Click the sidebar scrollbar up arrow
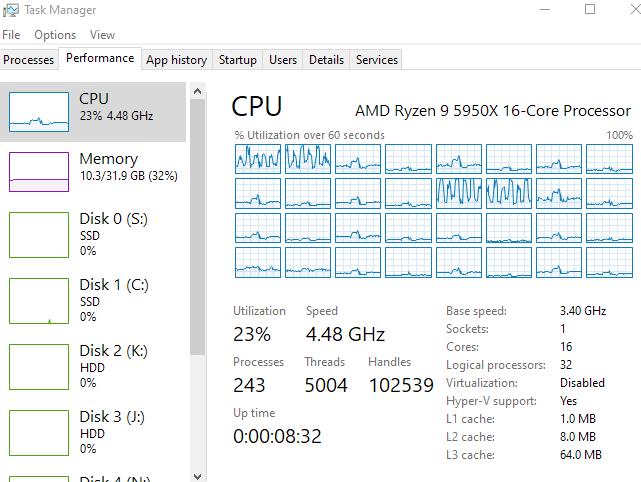This screenshot has width=641, height=482. [x=197, y=88]
